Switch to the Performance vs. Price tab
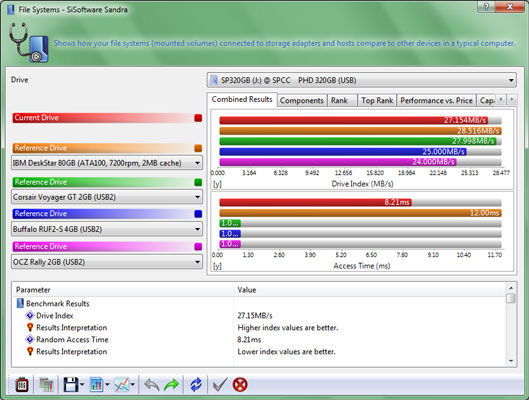The width and height of the screenshot is (529, 400). click(436, 101)
